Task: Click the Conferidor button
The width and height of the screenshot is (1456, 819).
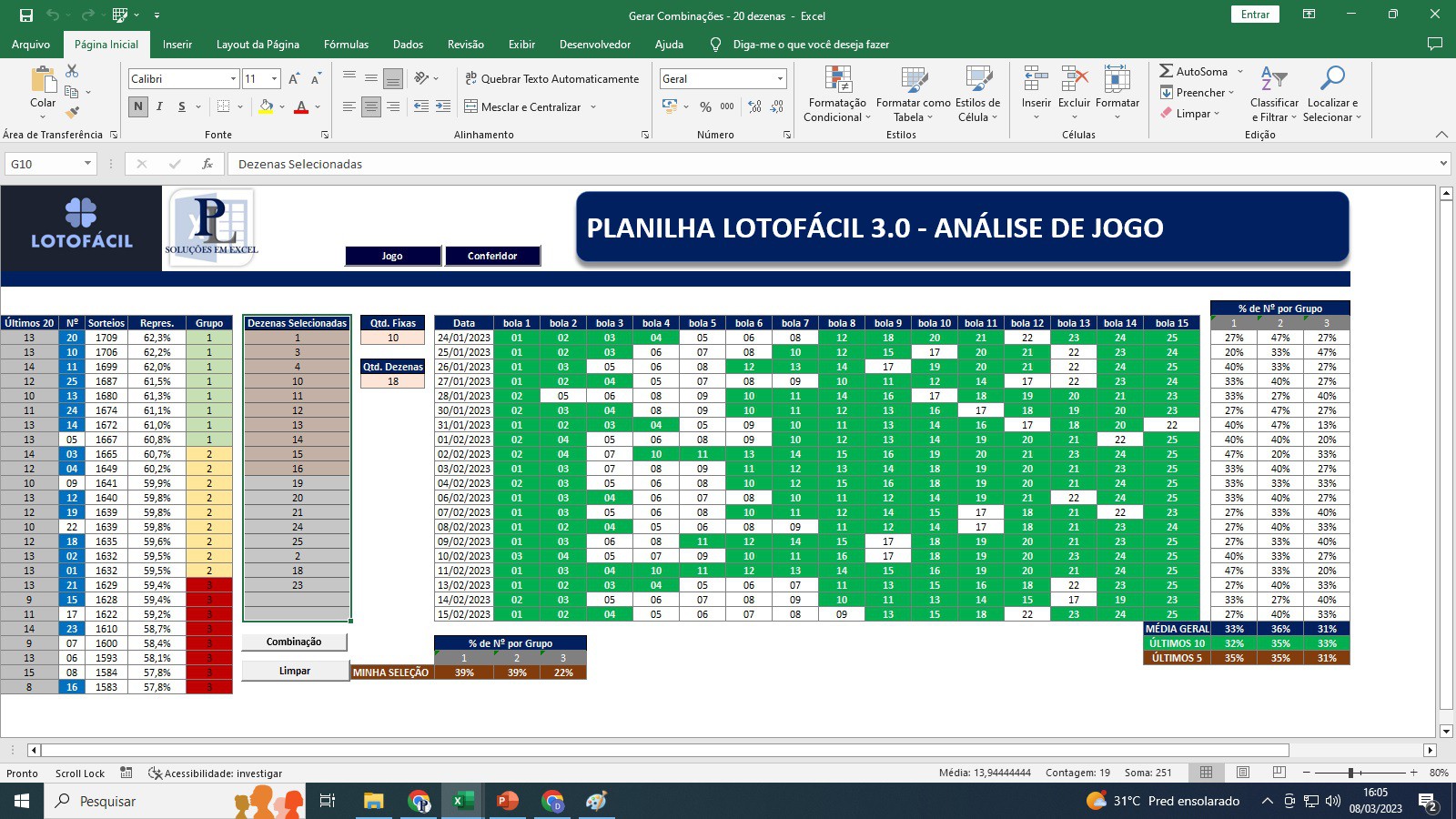Action: click(x=492, y=256)
